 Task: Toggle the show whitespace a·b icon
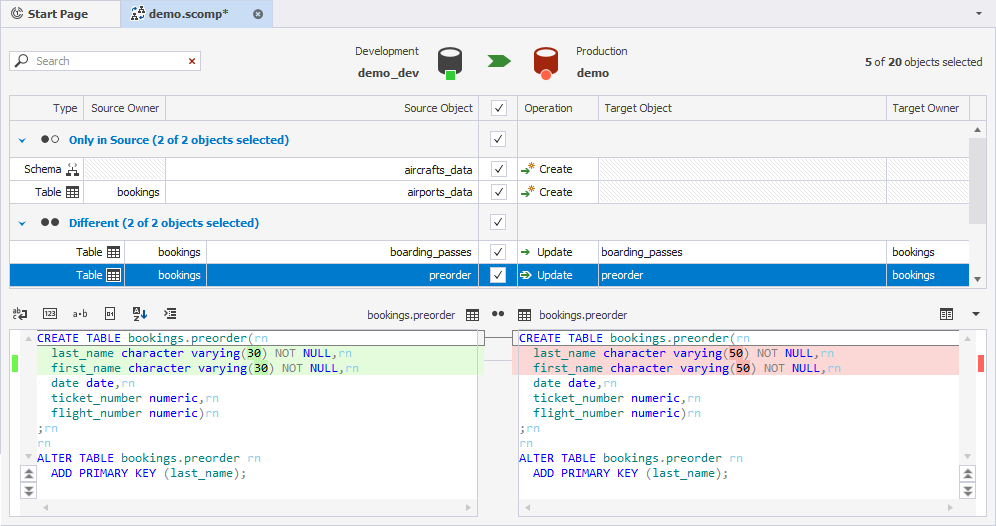80,314
